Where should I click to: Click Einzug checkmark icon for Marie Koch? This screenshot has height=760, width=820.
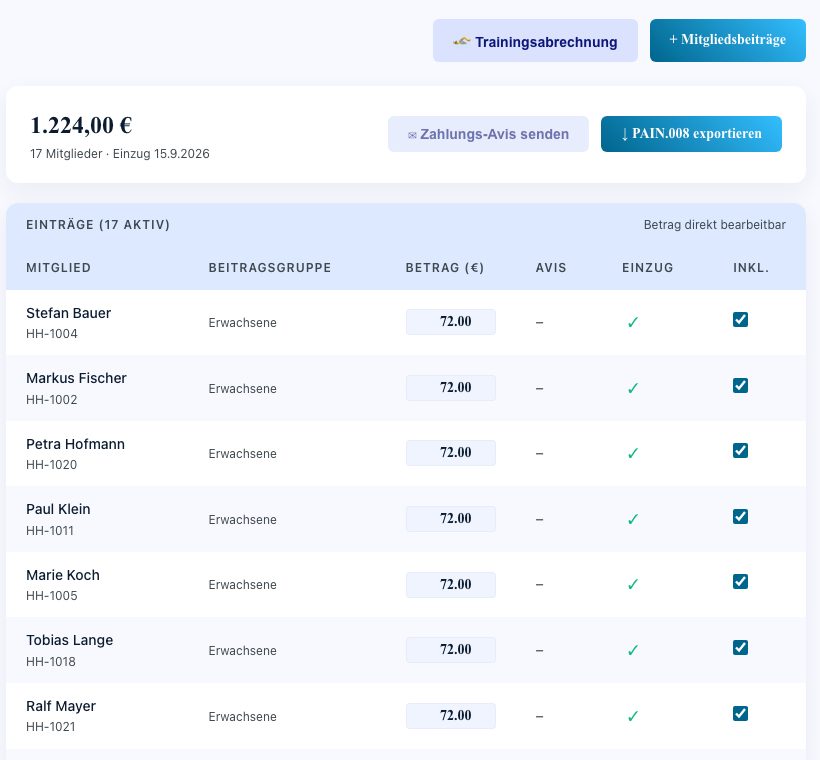tap(633, 584)
